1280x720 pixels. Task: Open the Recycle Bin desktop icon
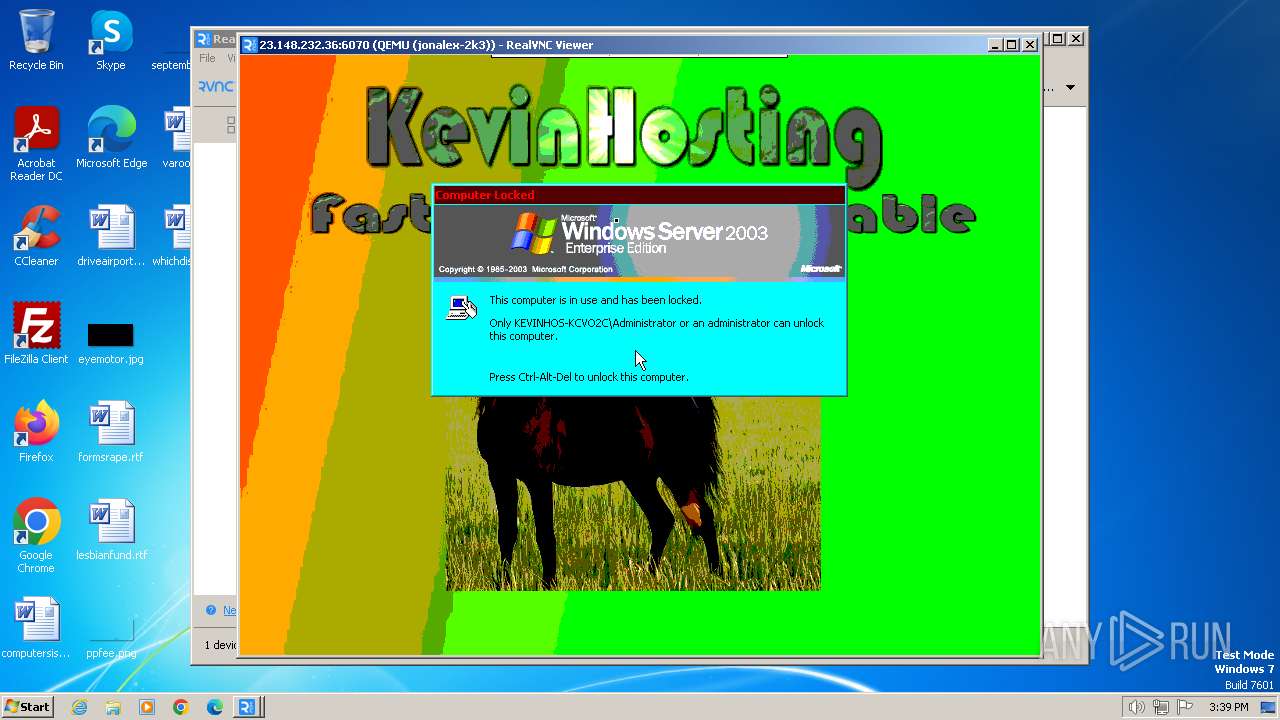tap(36, 40)
